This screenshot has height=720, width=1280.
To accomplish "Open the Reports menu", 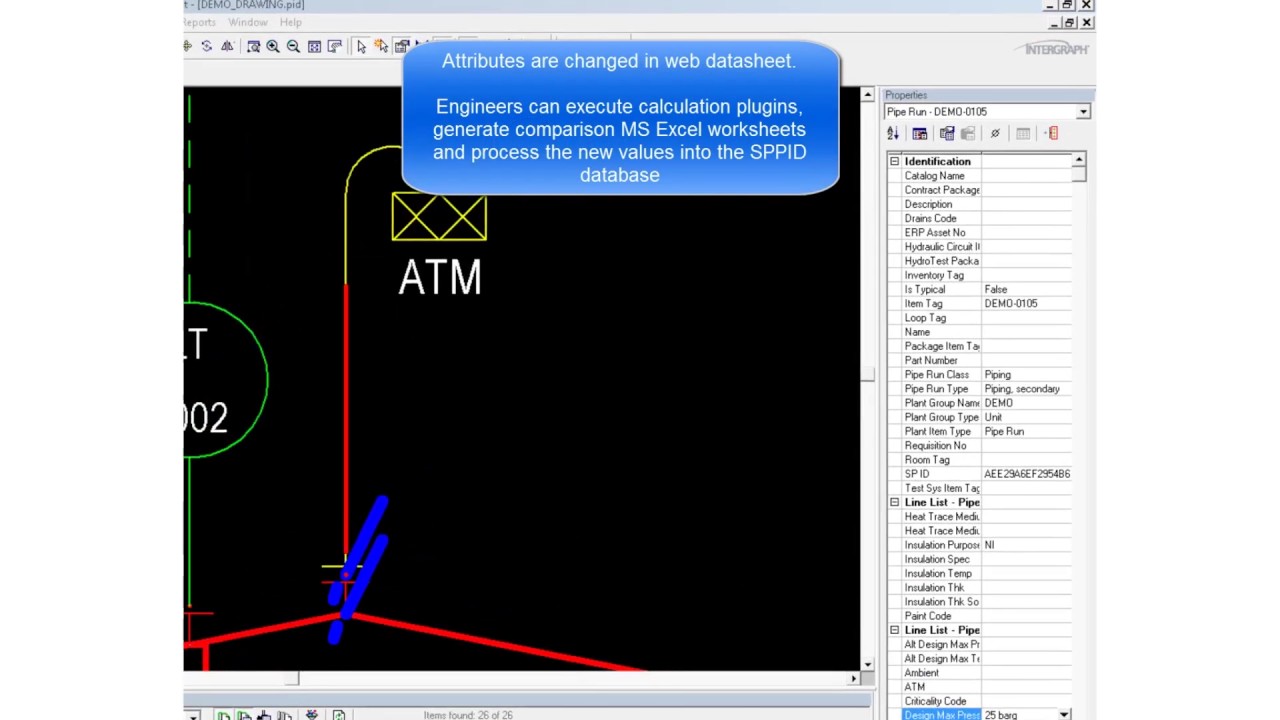I will [x=199, y=22].
